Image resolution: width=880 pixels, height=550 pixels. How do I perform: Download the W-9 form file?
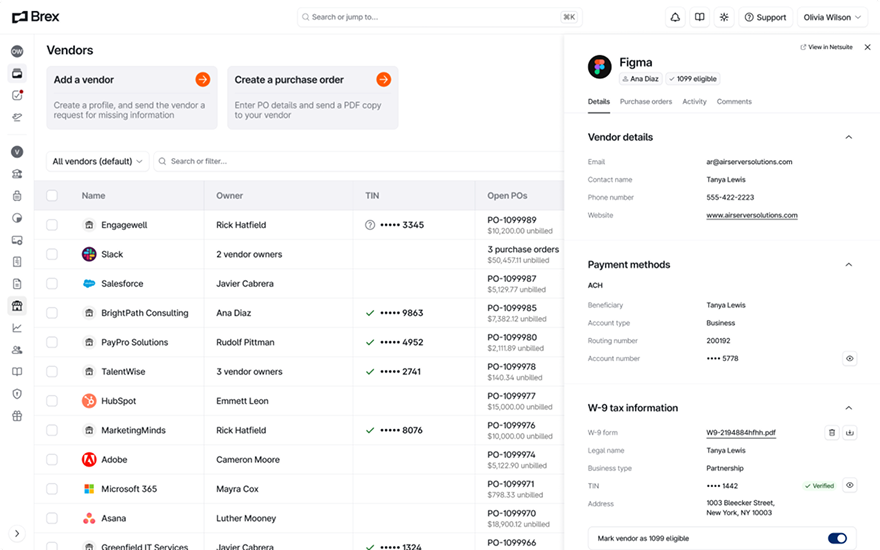[850, 433]
